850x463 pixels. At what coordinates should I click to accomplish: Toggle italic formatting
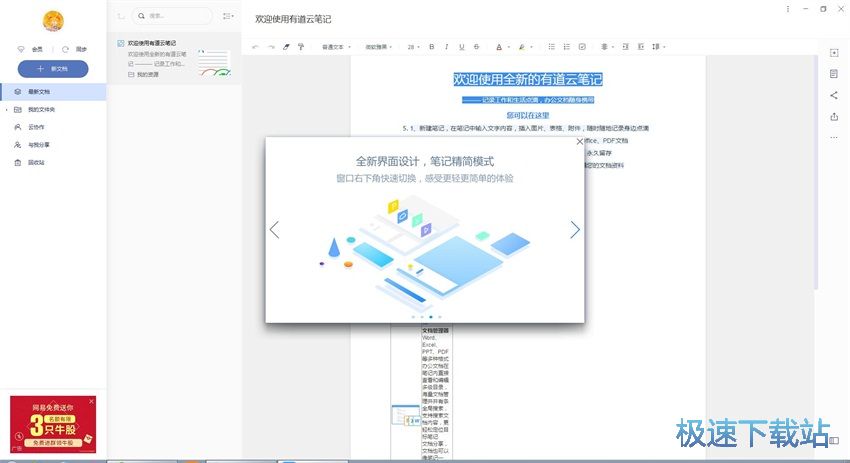click(x=446, y=47)
